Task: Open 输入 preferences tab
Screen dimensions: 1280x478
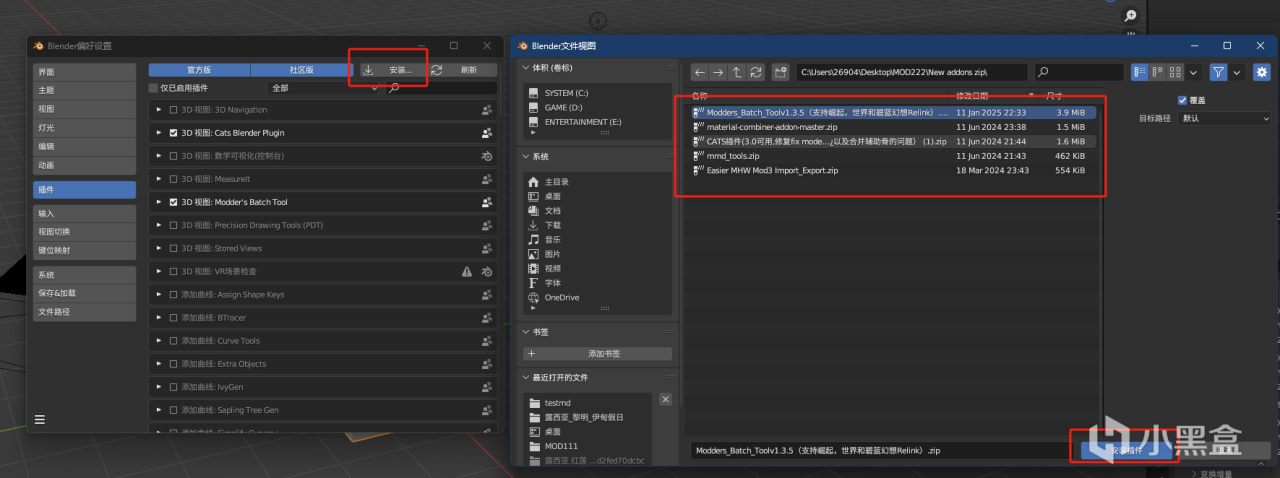Action: point(84,213)
